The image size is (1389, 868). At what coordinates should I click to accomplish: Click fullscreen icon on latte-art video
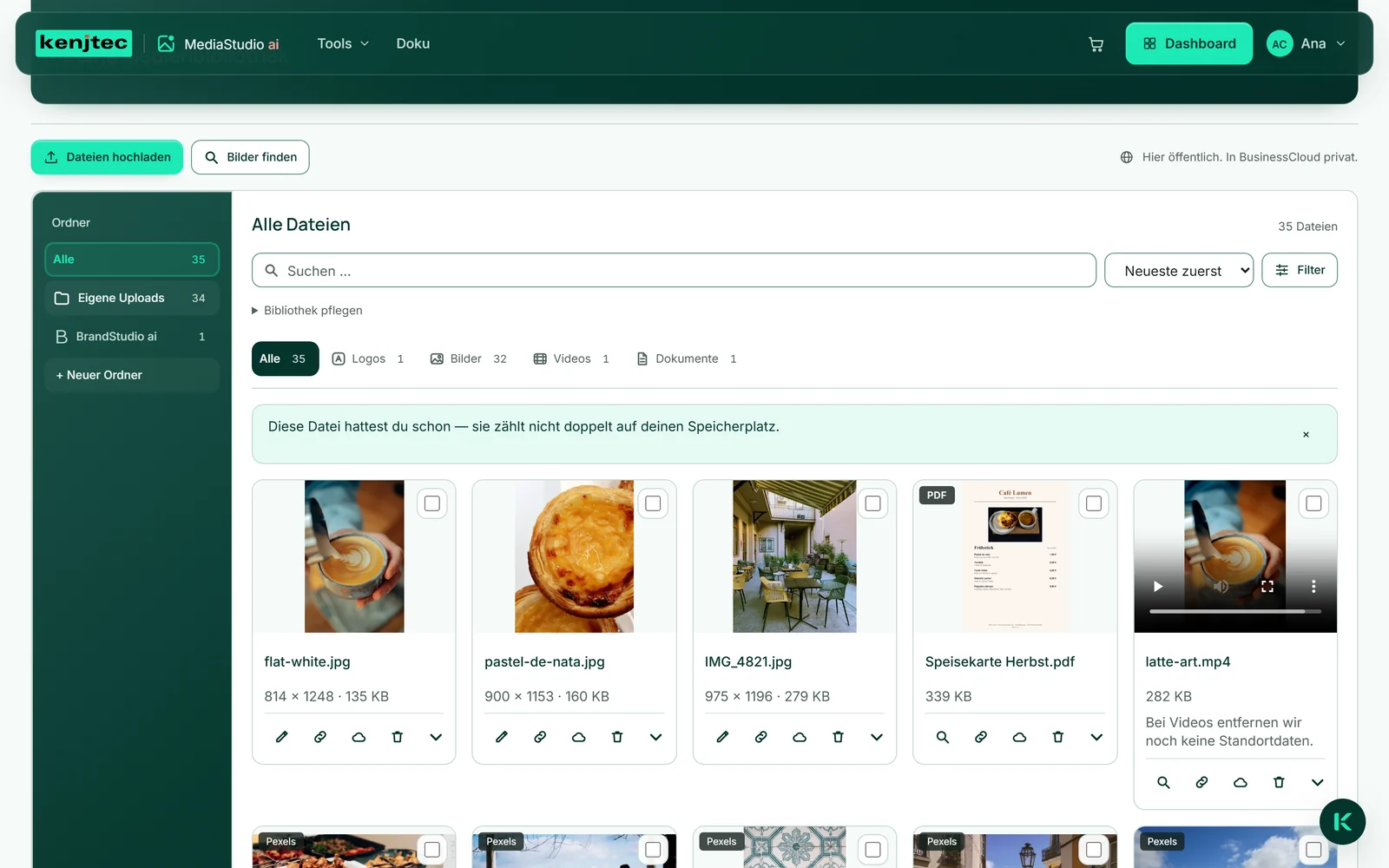coord(1267,587)
